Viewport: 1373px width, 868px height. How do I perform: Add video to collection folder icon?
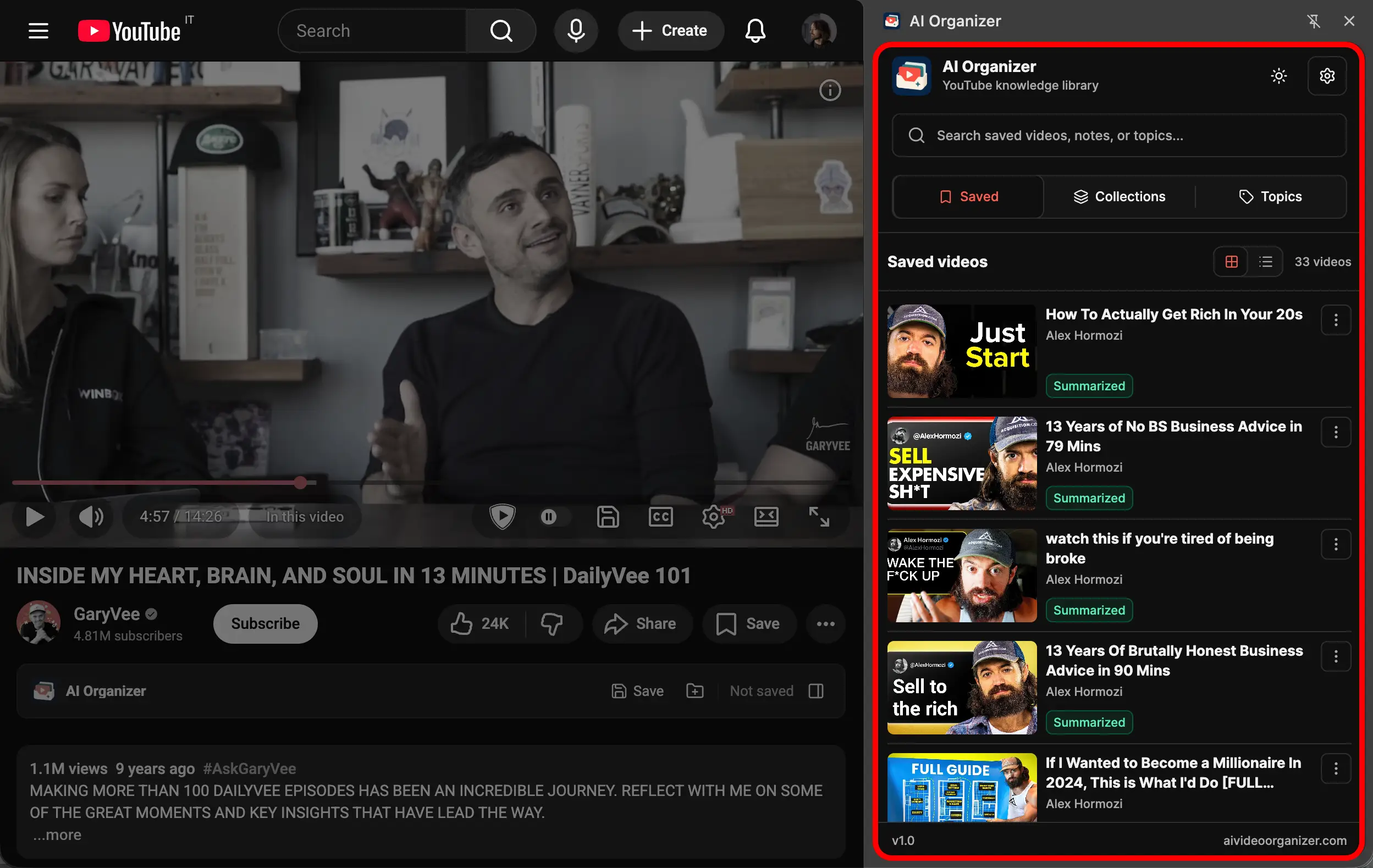pyautogui.click(x=694, y=691)
